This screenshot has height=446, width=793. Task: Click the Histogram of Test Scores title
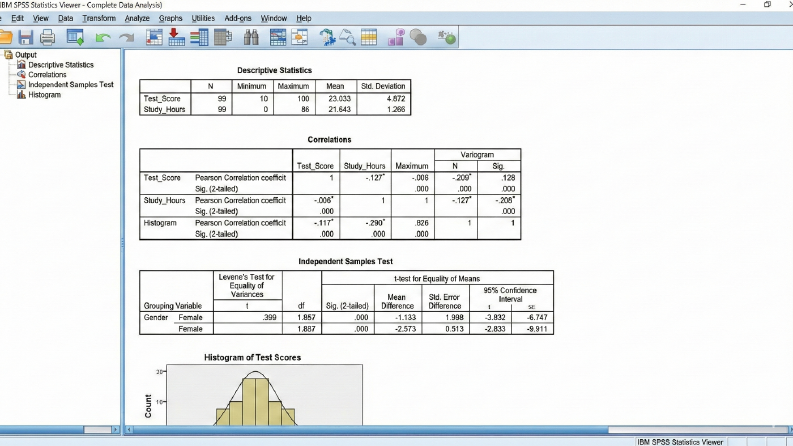[x=252, y=358]
